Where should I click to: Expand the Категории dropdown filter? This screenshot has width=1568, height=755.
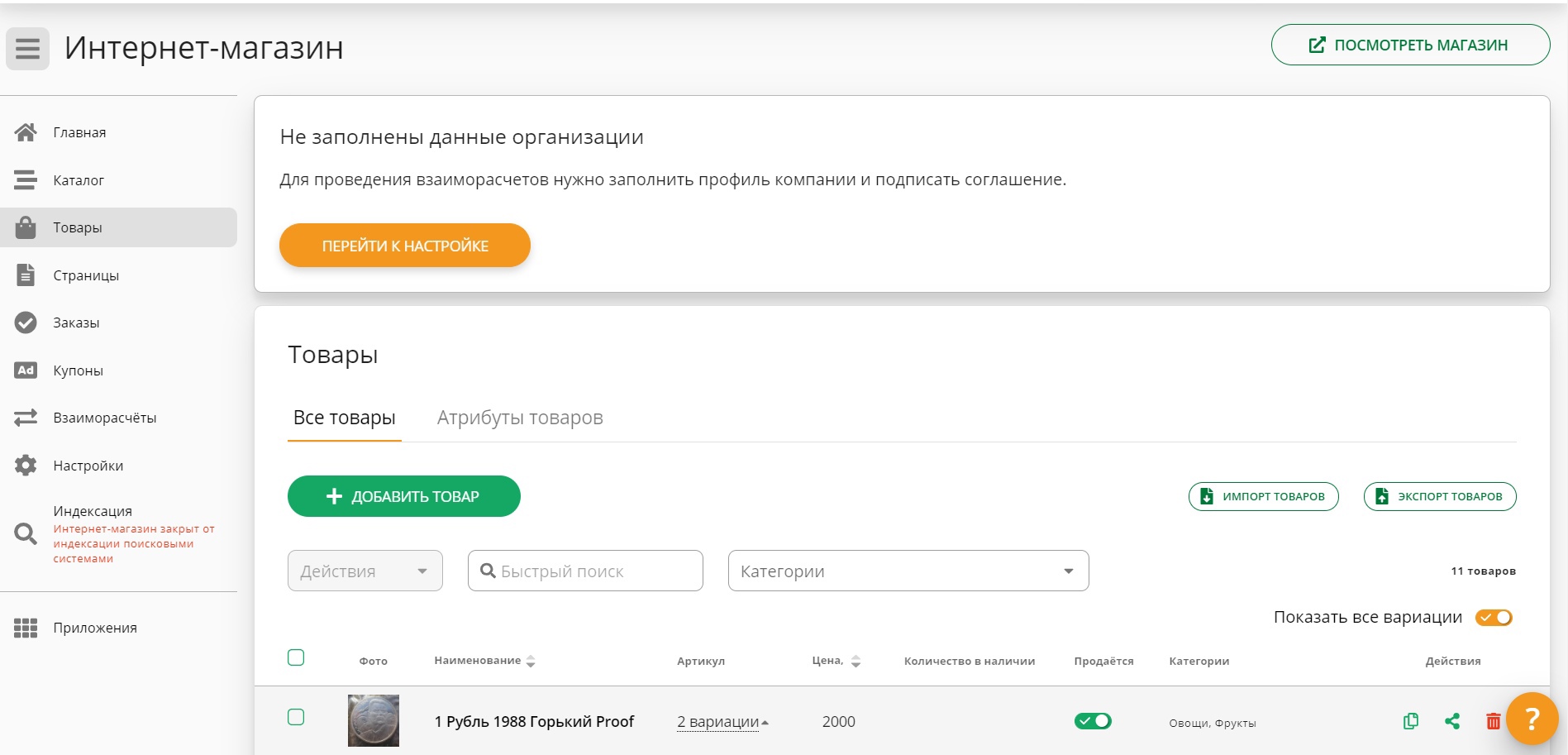(x=908, y=571)
